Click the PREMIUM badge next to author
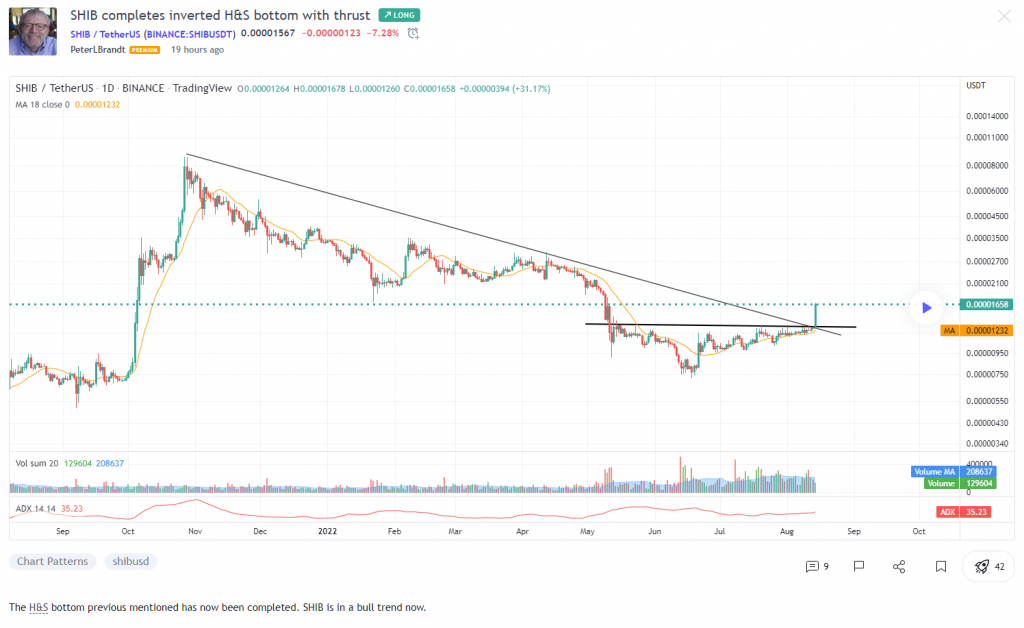Image resolution: width=1024 pixels, height=628 pixels. coord(145,50)
